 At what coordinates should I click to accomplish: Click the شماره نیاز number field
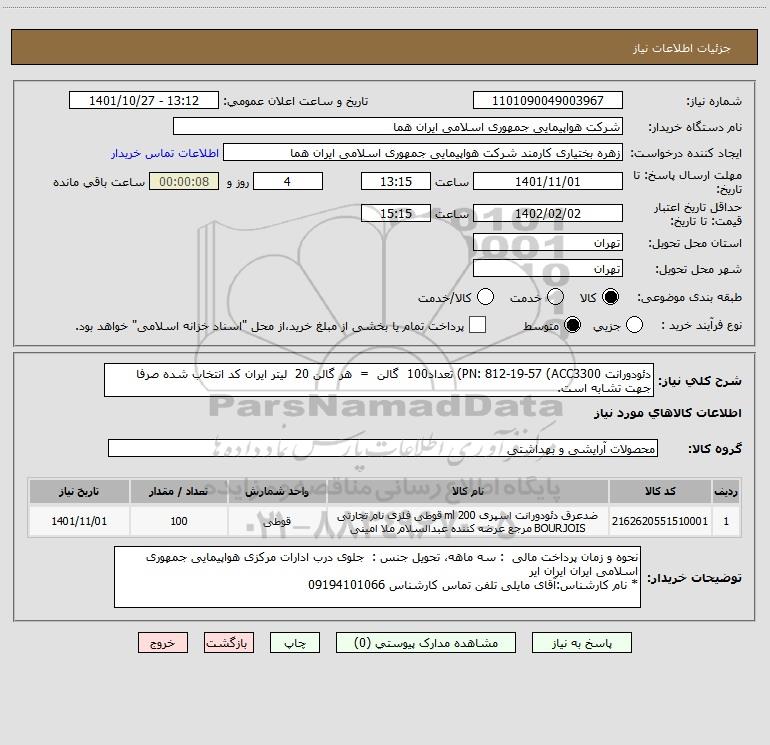click(x=547, y=101)
